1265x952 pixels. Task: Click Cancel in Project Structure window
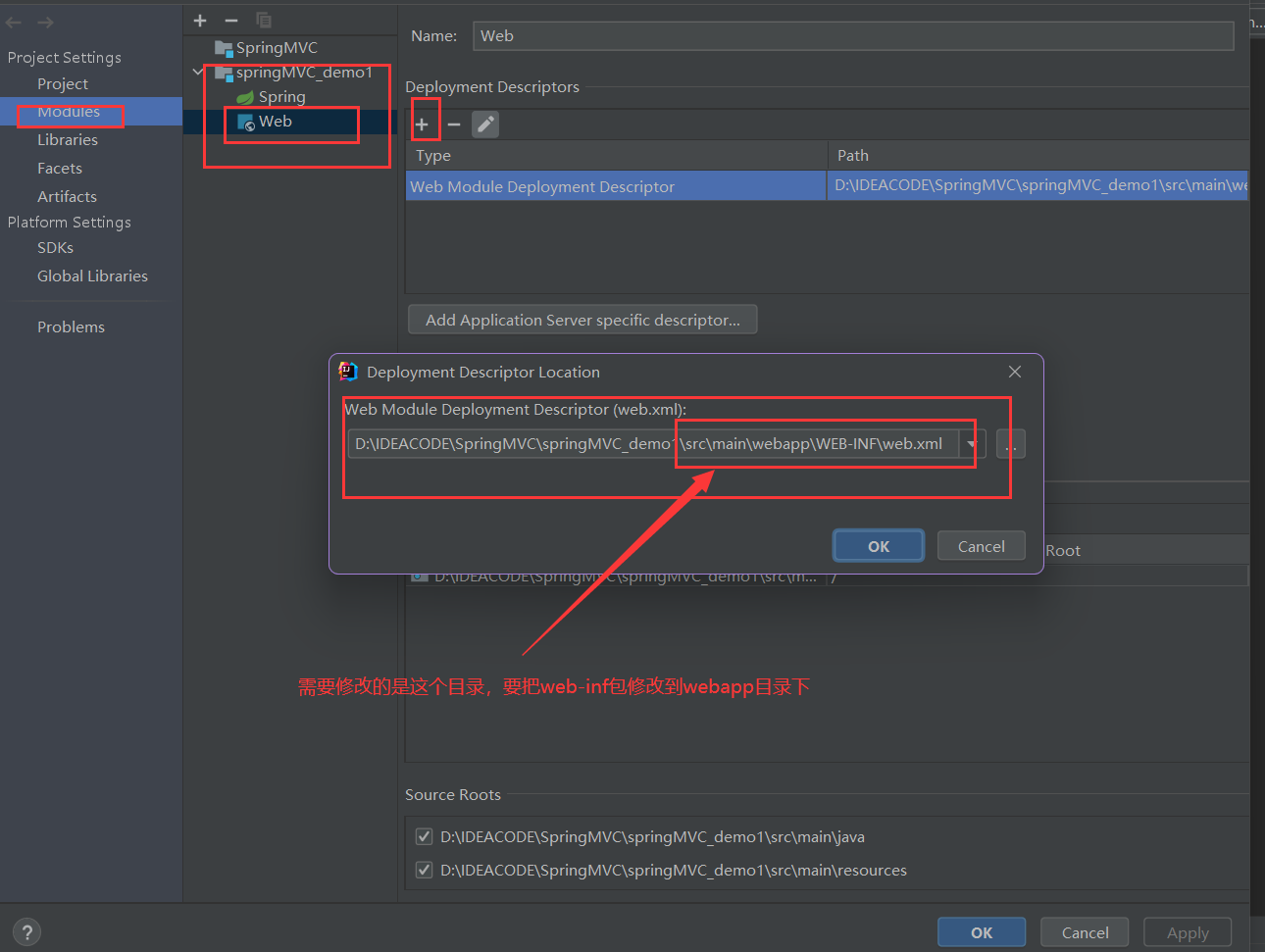point(1085,932)
